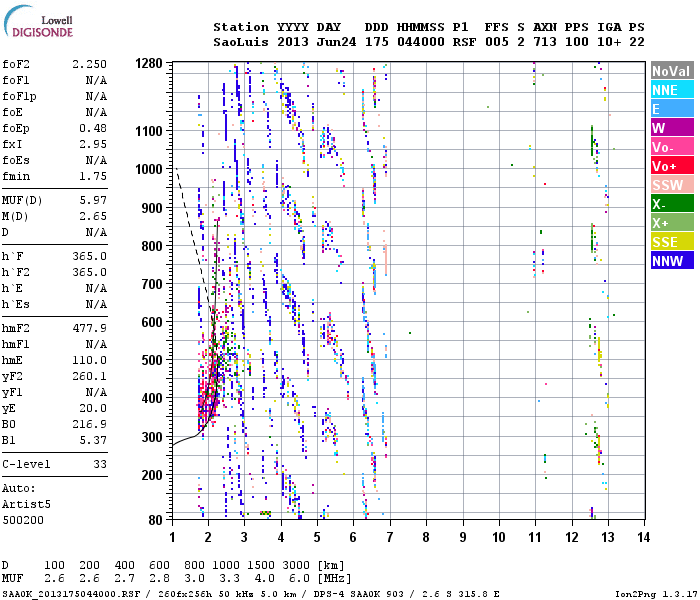Click the SAA0K_2013175044000.RSF file name
700x600 pixels.
click(71, 594)
